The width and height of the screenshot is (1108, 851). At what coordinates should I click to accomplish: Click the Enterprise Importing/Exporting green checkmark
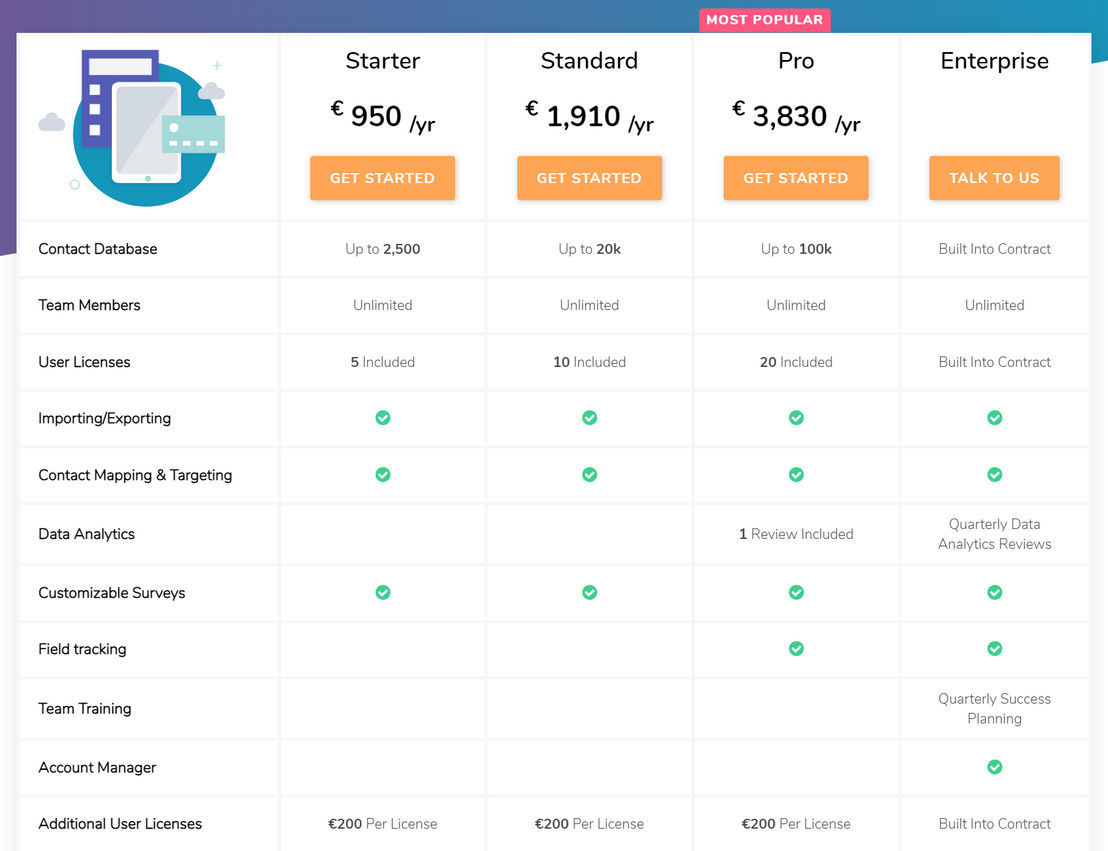pos(995,418)
